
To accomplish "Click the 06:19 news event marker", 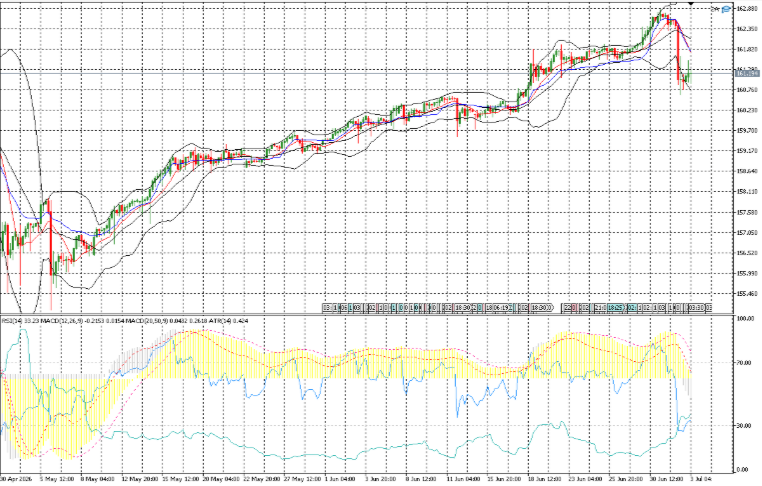I will tap(500, 308).
